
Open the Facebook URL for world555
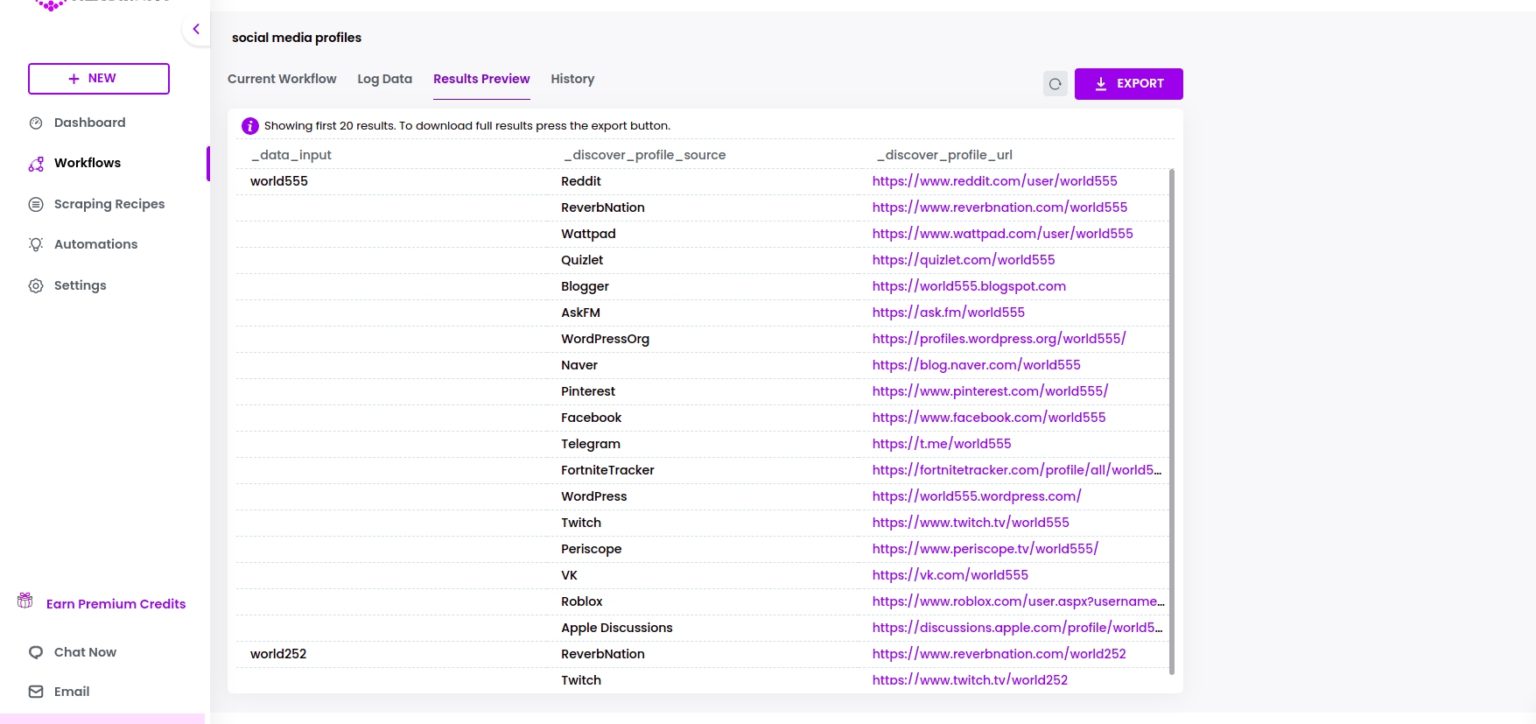point(988,417)
